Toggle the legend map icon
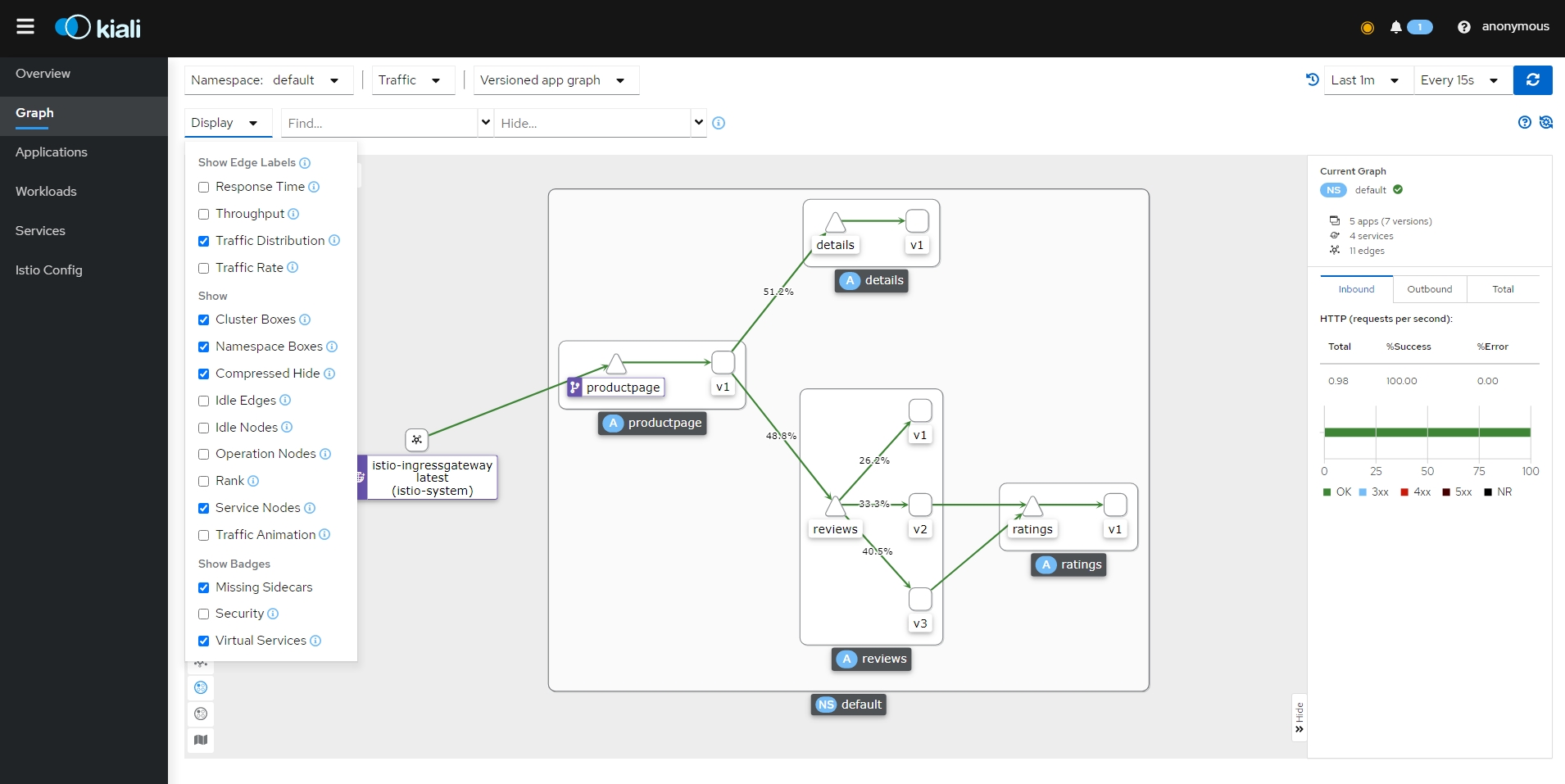 (x=201, y=740)
